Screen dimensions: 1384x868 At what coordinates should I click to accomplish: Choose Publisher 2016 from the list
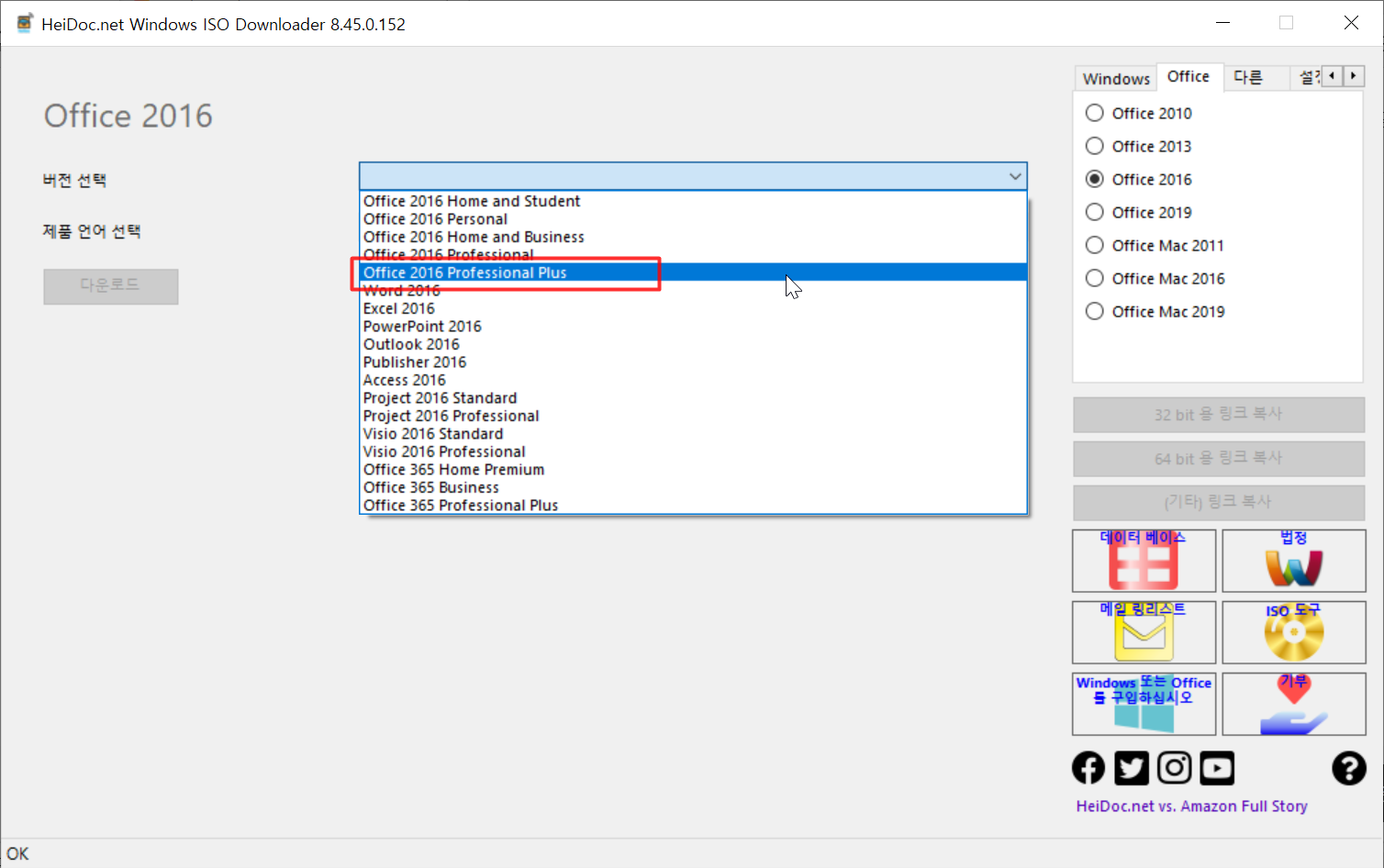694,362
